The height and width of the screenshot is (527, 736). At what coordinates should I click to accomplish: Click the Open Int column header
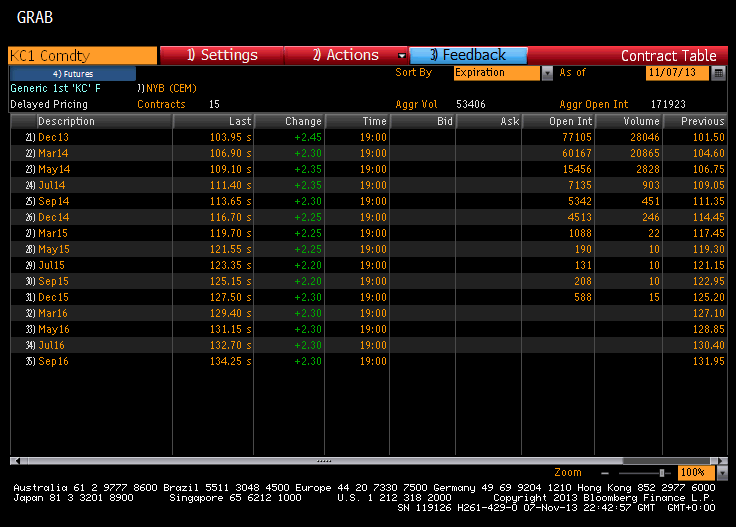click(x=558, y=122)
